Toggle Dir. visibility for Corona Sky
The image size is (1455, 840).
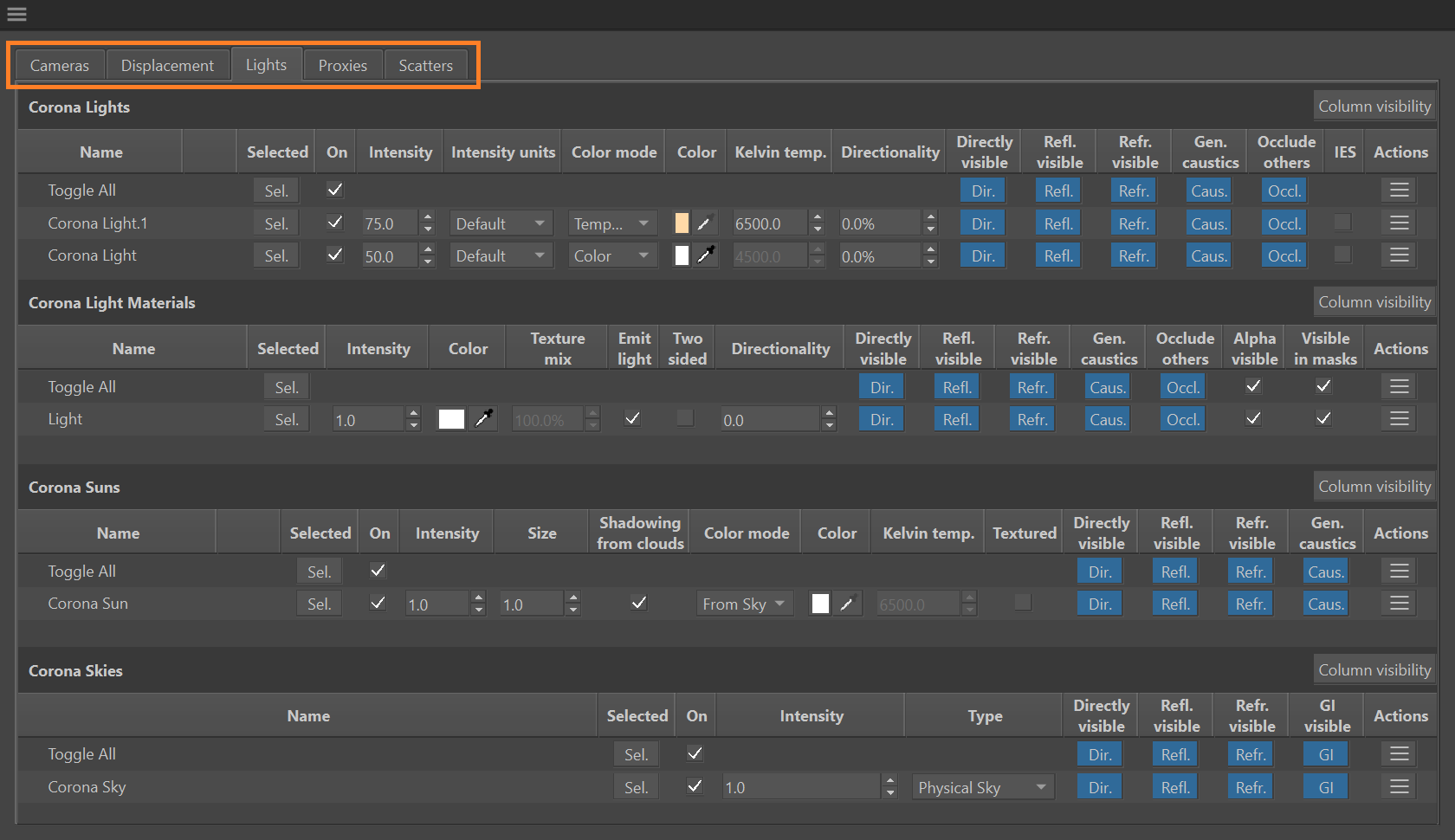[x=1100, y=787]
